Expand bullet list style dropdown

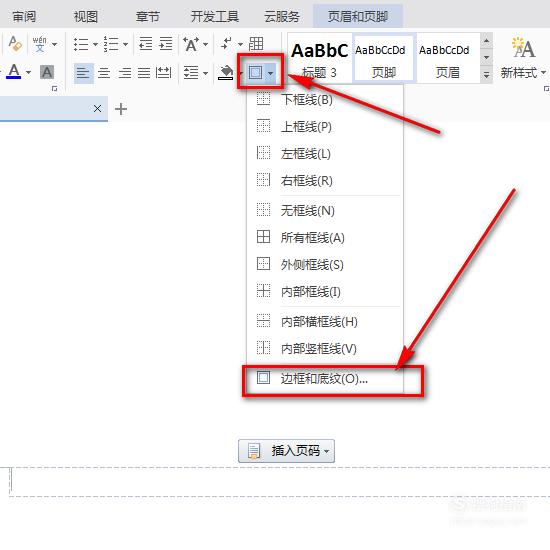point(95,44)
